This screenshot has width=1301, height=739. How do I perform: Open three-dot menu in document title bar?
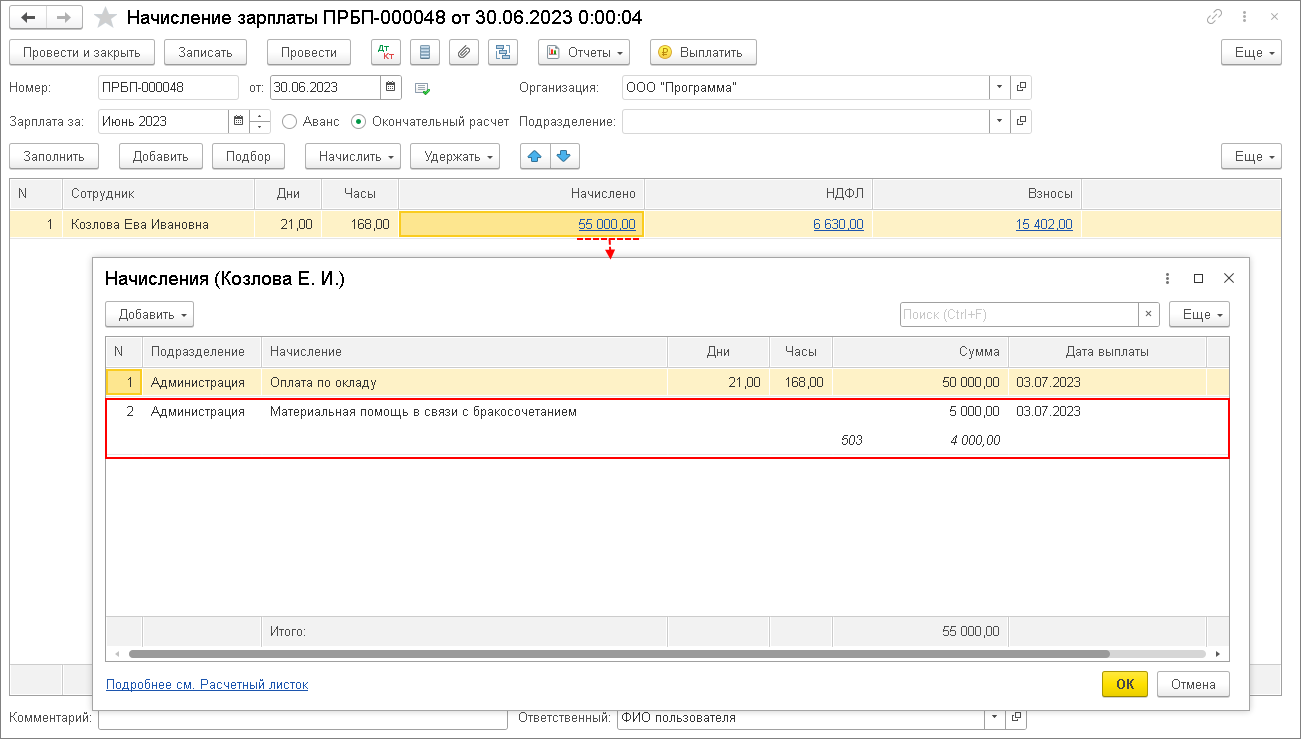coord(1245,17)
